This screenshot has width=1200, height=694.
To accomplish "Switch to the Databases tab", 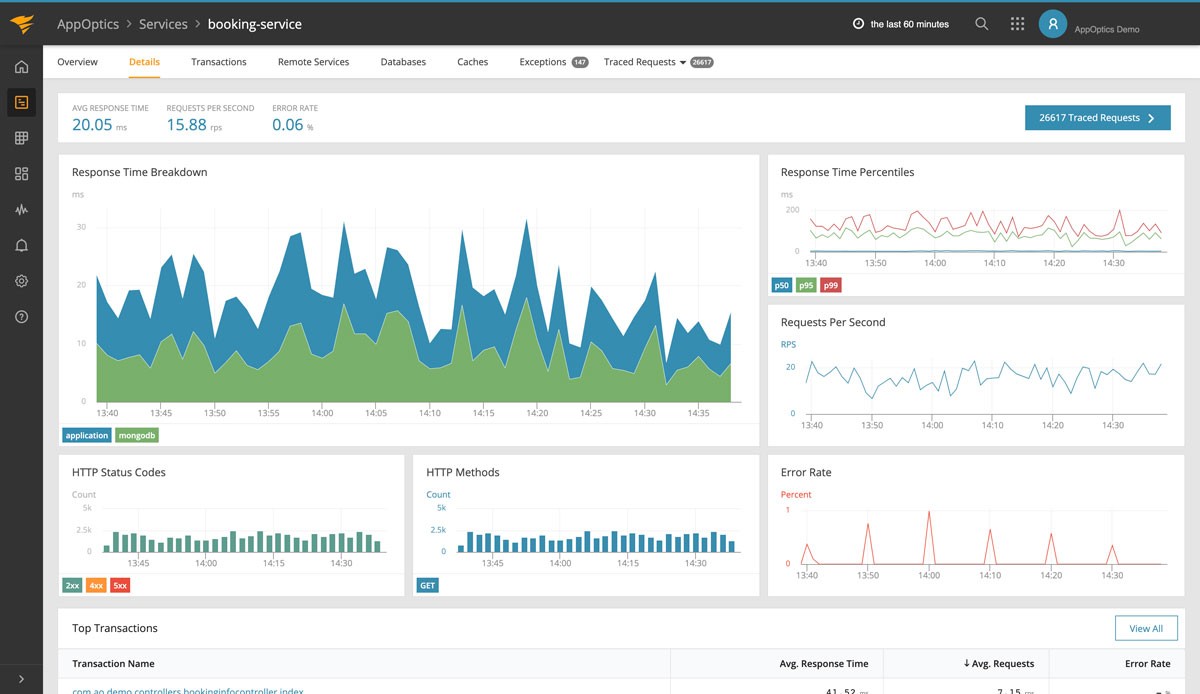I will [x=403, y=62].
